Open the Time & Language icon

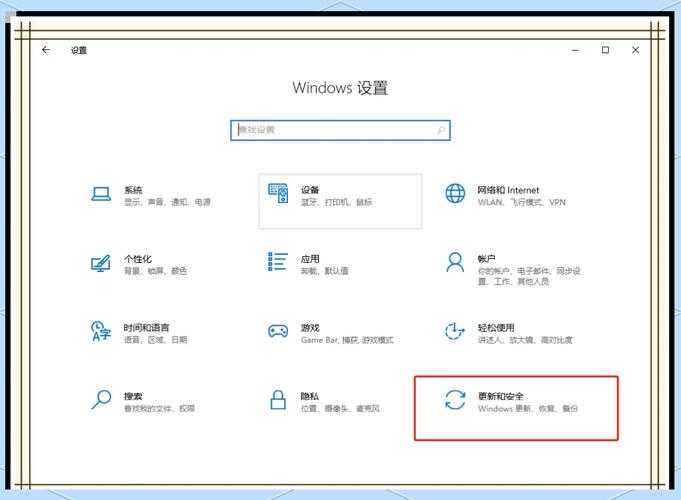pyautogui.click(x=101, y=331)
